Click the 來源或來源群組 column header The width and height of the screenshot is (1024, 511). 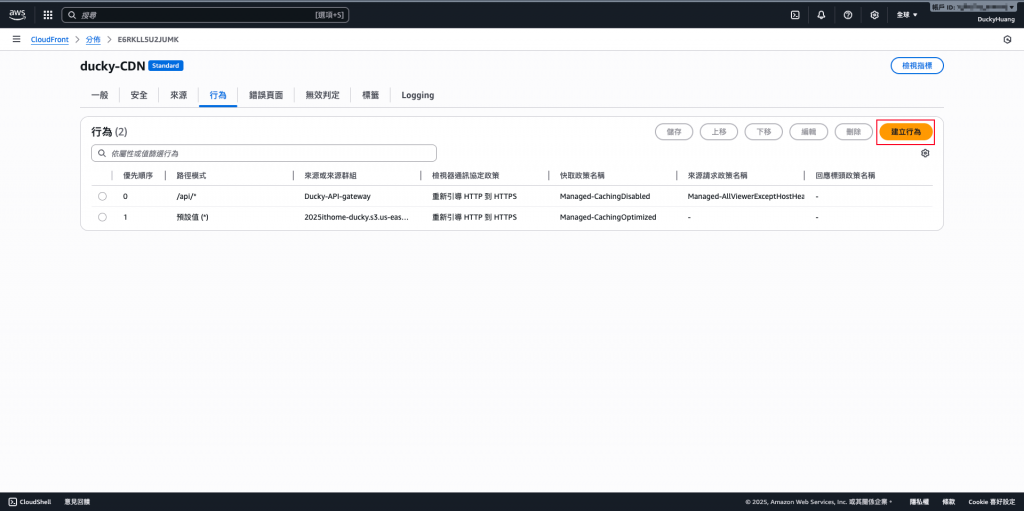click(x=330, y=175)
